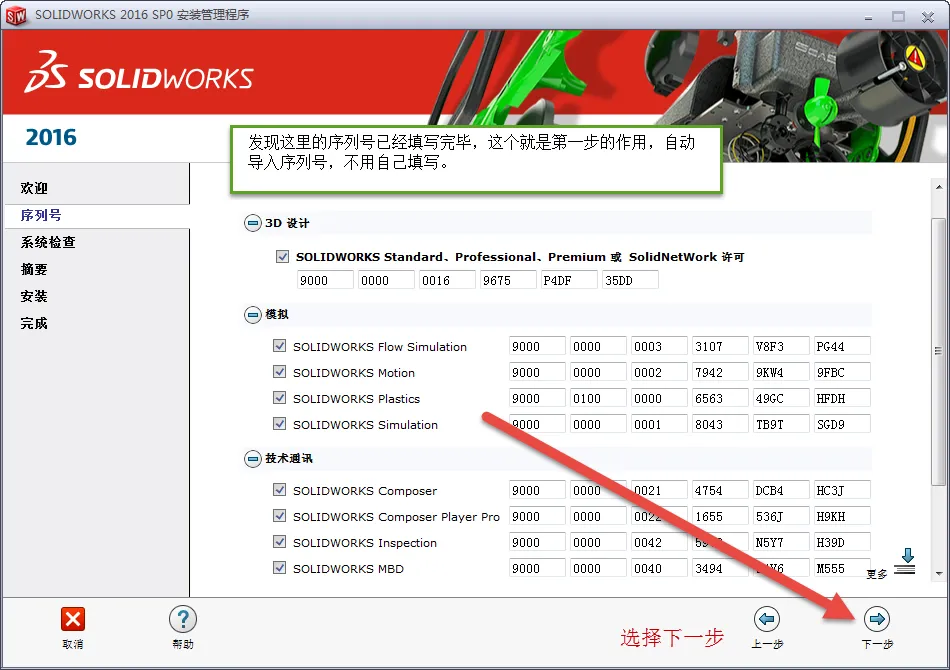Click the SolidWorks SW title bar icon

click(16, 15)
